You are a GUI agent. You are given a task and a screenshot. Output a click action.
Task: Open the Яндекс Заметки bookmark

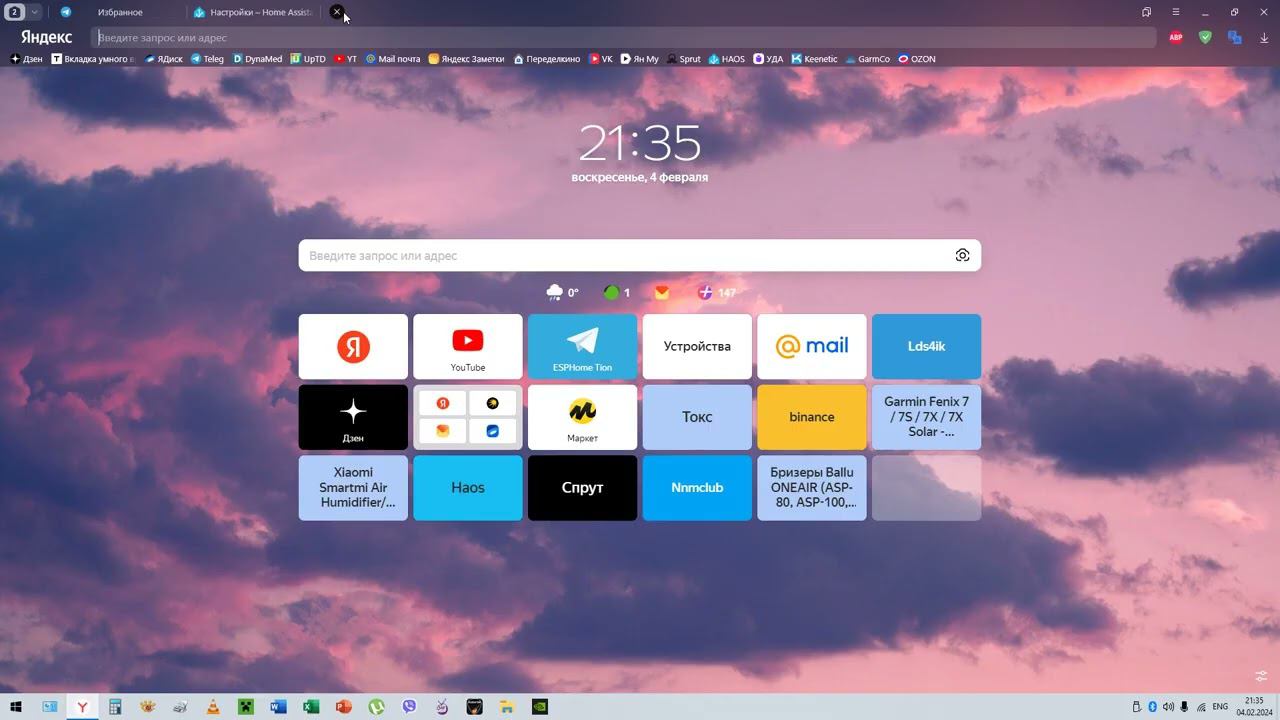(466, 59)
